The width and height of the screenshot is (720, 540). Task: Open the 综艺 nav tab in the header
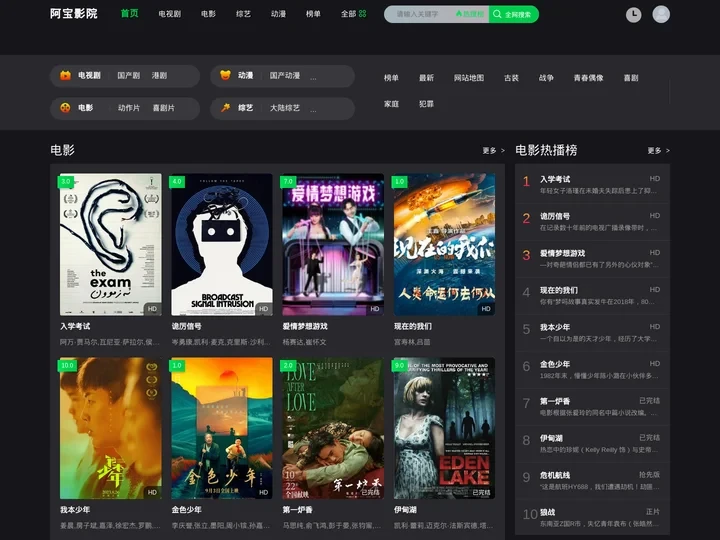[x=243, y=14]
